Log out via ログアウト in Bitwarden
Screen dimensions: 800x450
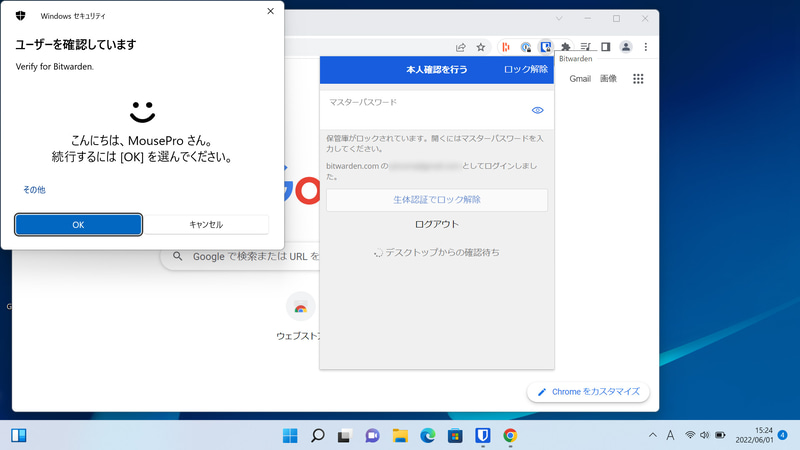tap(437, 224)
